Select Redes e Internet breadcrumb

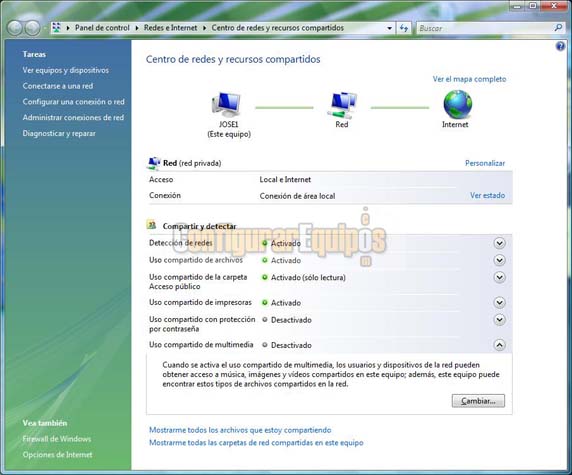point(170,28)
